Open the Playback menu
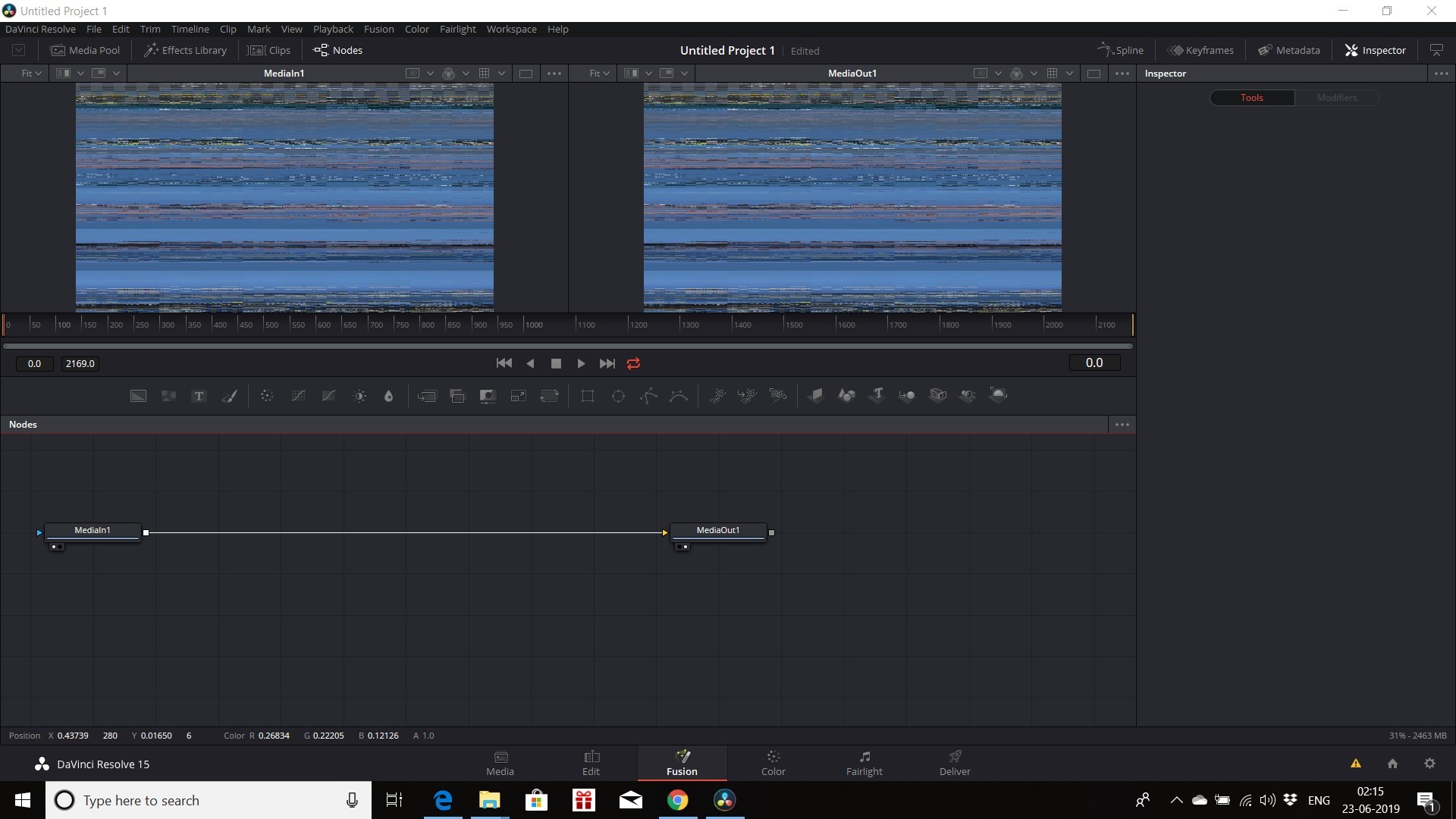This screenshot has width=1456, height=819. (333, 29)
